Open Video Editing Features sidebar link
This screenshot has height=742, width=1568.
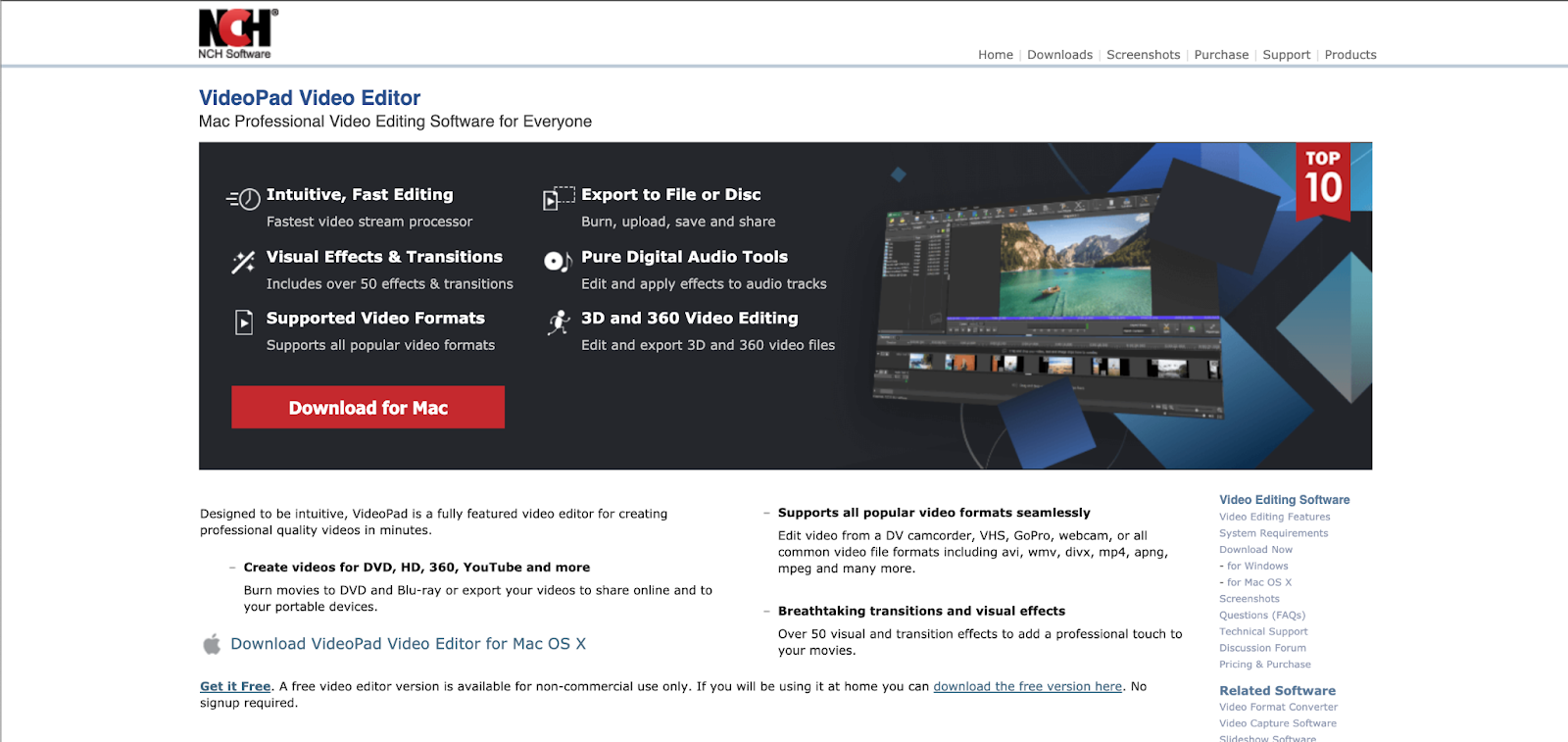point(1274,517)
